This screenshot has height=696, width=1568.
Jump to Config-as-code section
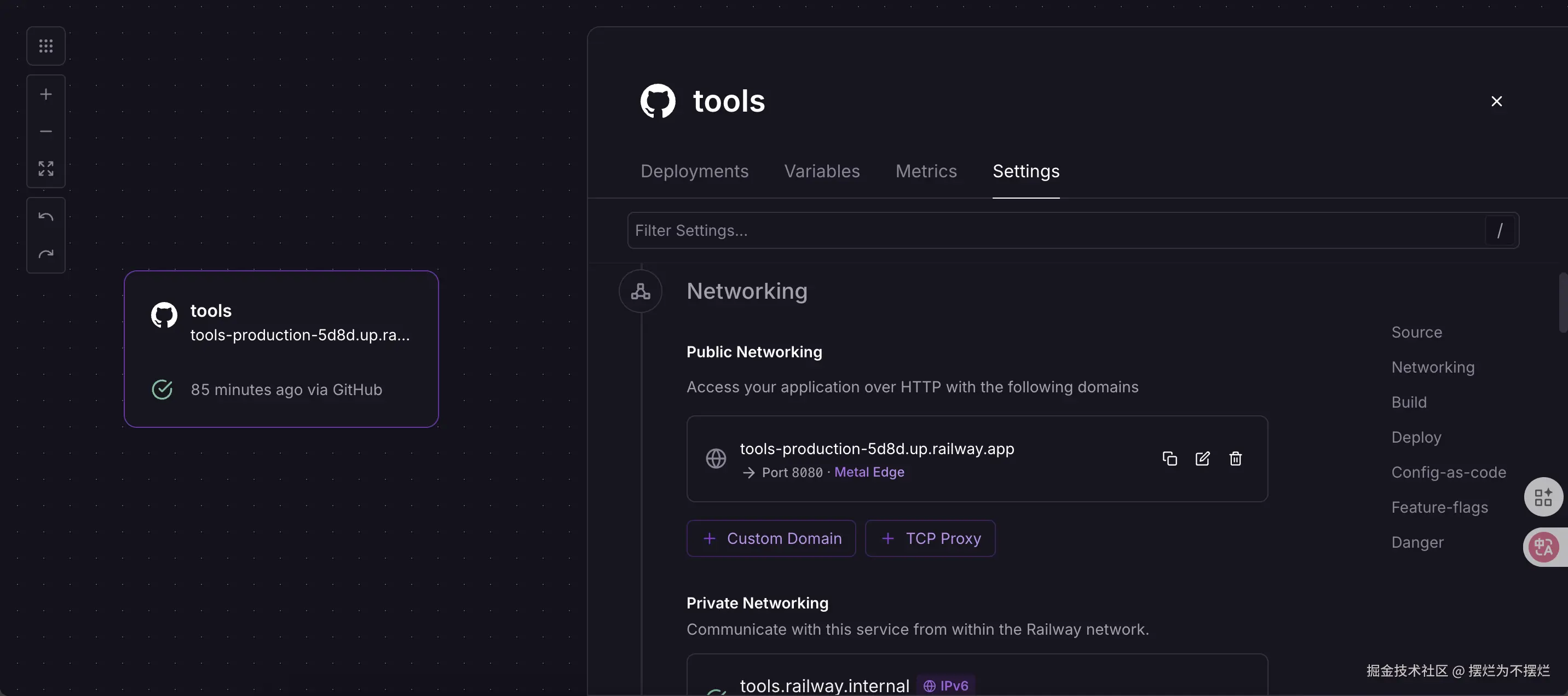tap(1448, 472)
